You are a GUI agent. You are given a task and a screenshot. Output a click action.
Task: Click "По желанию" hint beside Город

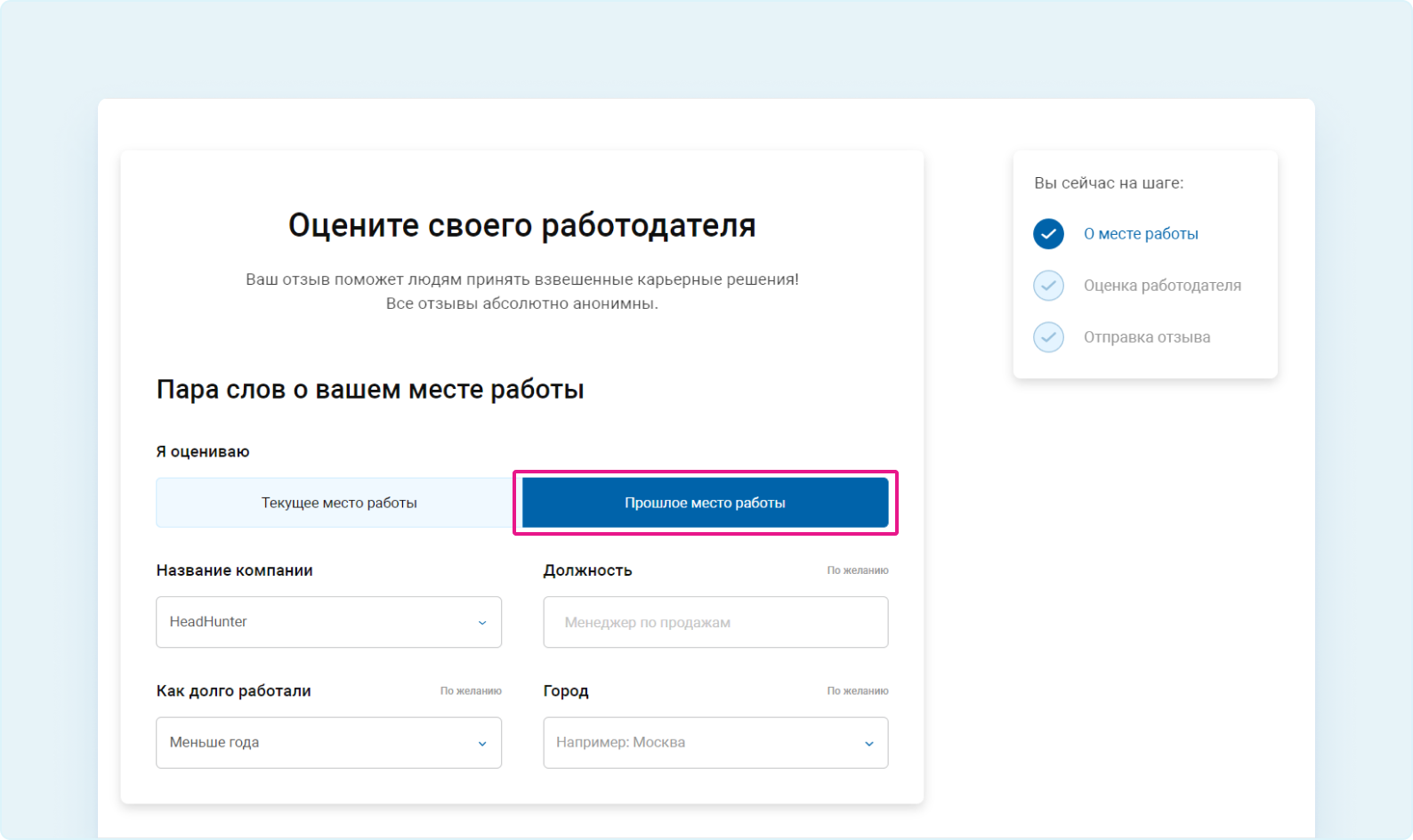[x=858, y=691]
